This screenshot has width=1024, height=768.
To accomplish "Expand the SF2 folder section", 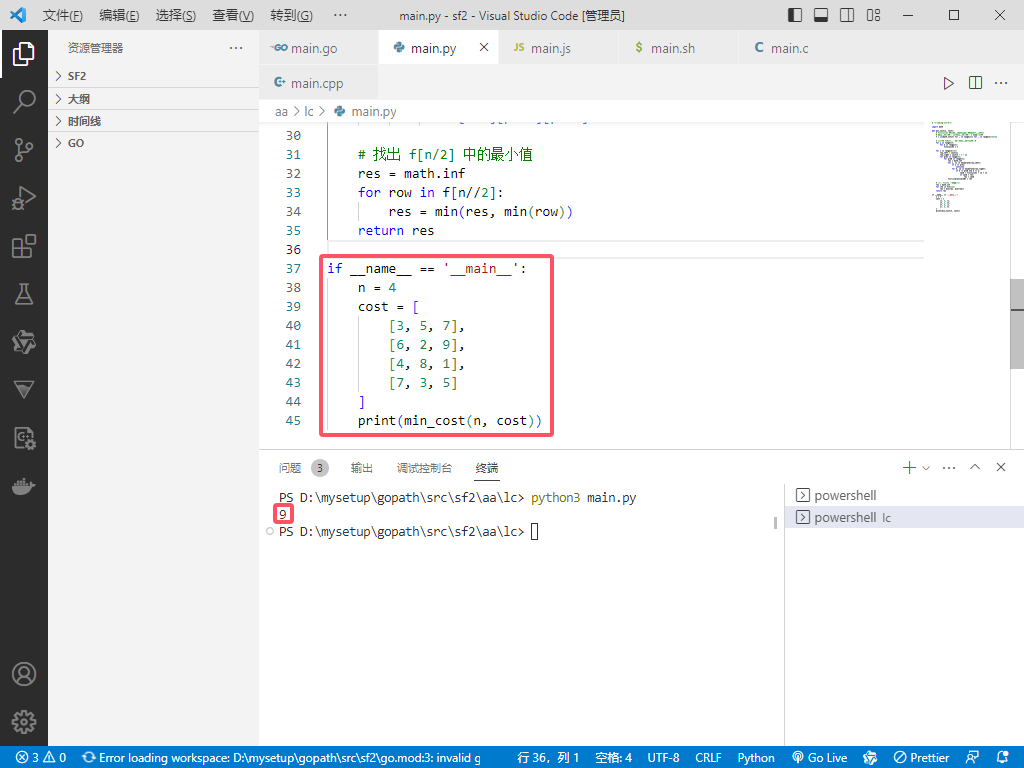I will (x=153, y=76).
